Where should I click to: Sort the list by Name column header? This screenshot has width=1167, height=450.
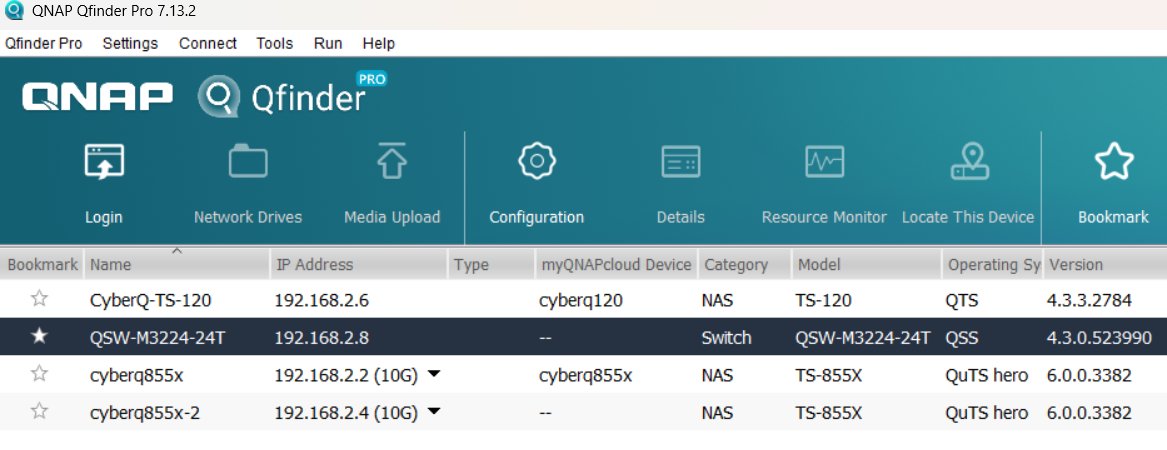[x=110, y=265]
